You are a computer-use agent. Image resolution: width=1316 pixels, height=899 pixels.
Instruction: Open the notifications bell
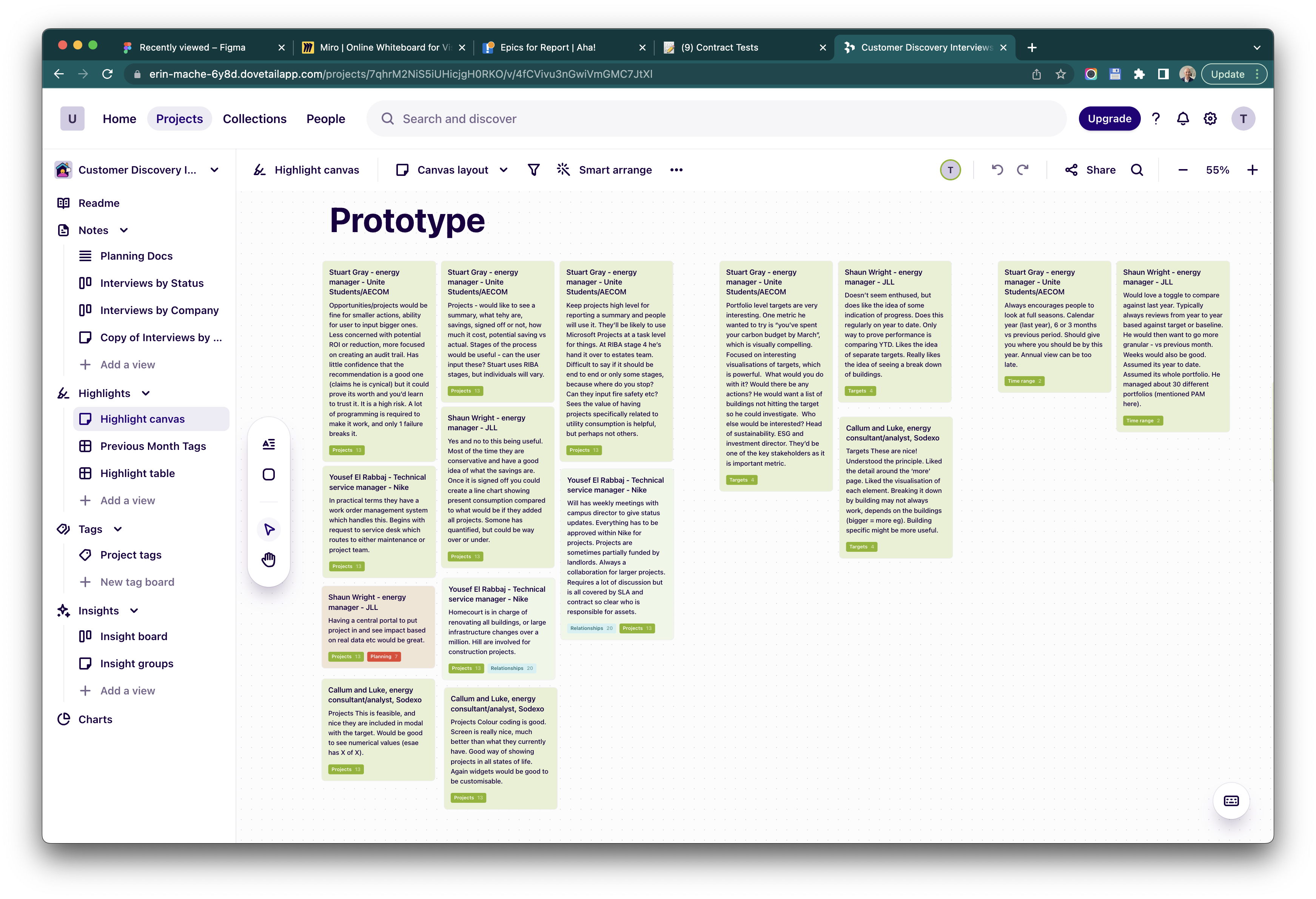(1183, 119)
